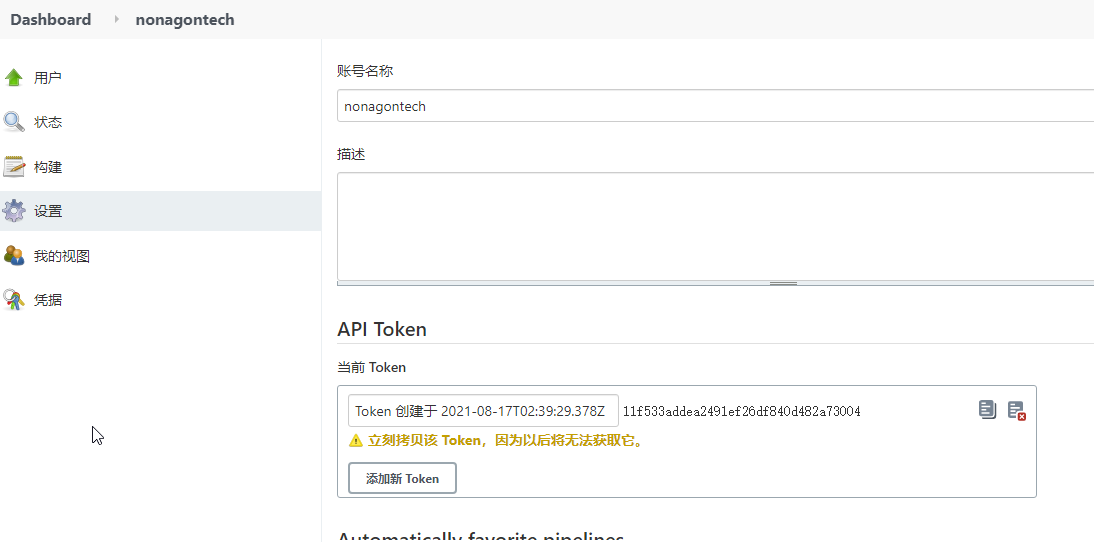Revoke the token with red-x icon
The image size is (1094, 542).
click(x=1016, y=410)
